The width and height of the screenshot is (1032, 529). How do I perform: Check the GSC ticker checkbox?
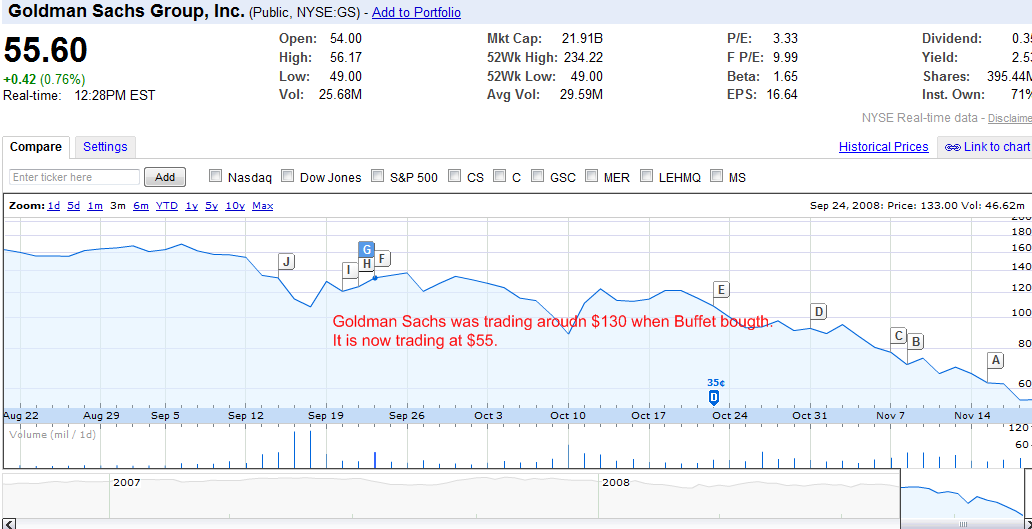(x=538, y=176)
